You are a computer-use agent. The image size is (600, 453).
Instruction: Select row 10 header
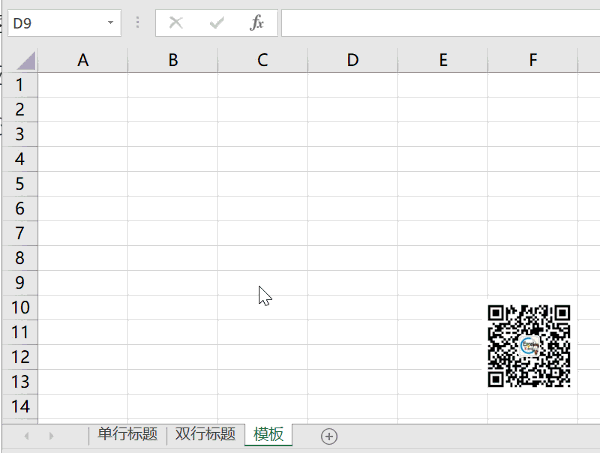pyautogui.click(x=20, y=308)
